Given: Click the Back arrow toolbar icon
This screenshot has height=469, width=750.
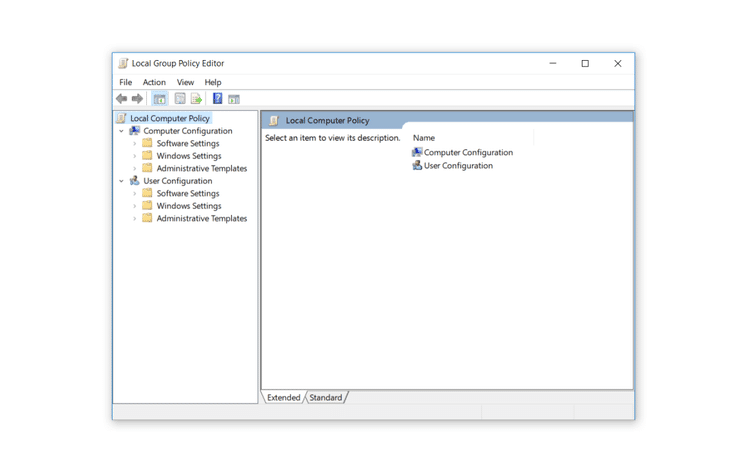Looking at the screenshot, I should point(121,99).
